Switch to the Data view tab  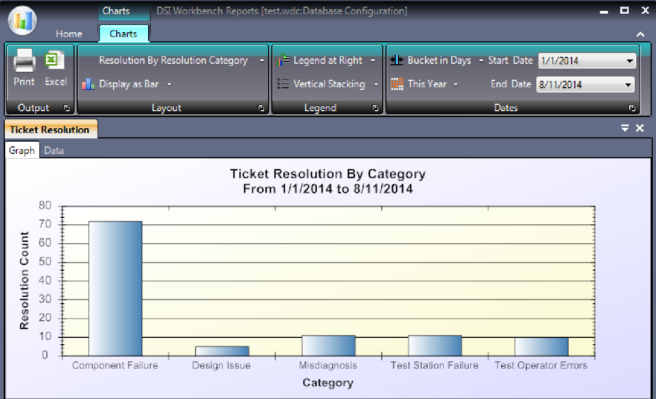[54, 151]
